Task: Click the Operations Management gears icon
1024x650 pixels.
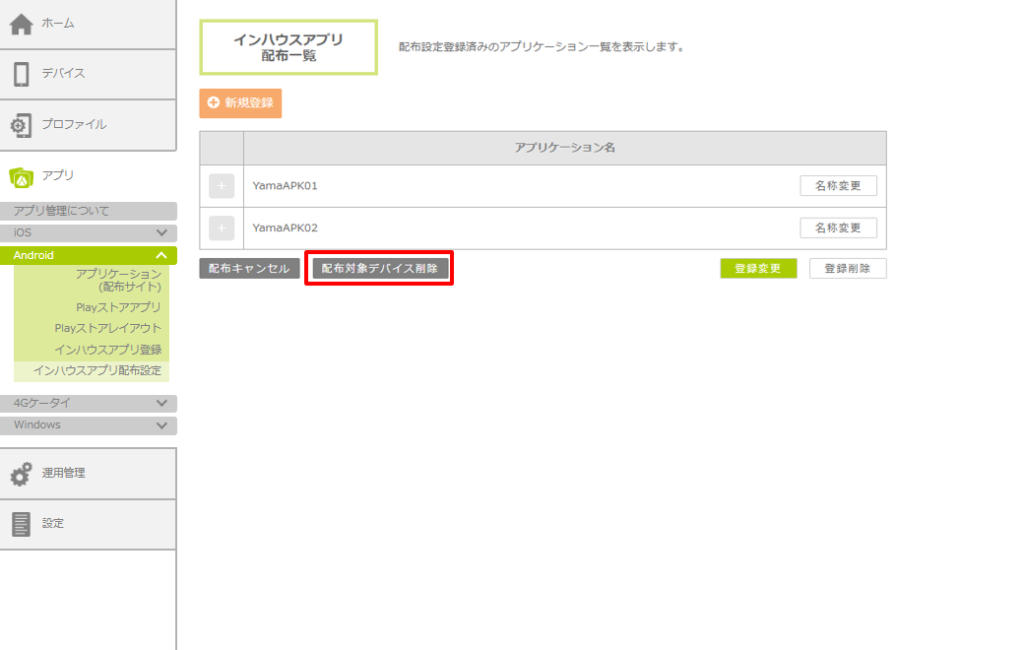Action: click(21, 474)
